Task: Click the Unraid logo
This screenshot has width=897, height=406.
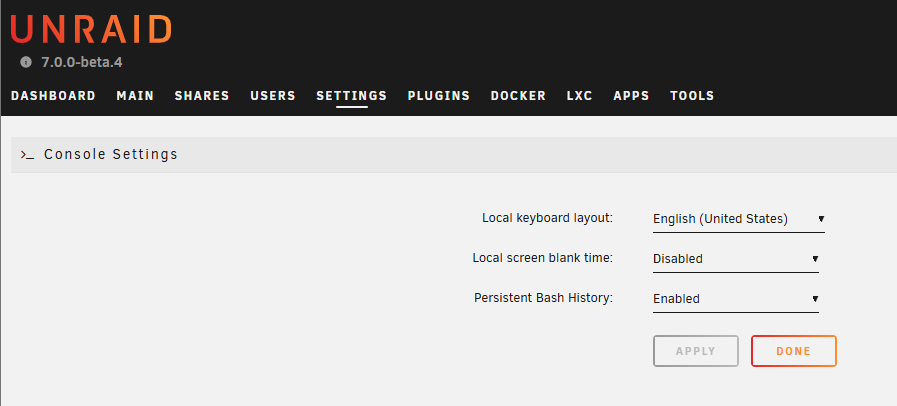Action: [91, 29]
